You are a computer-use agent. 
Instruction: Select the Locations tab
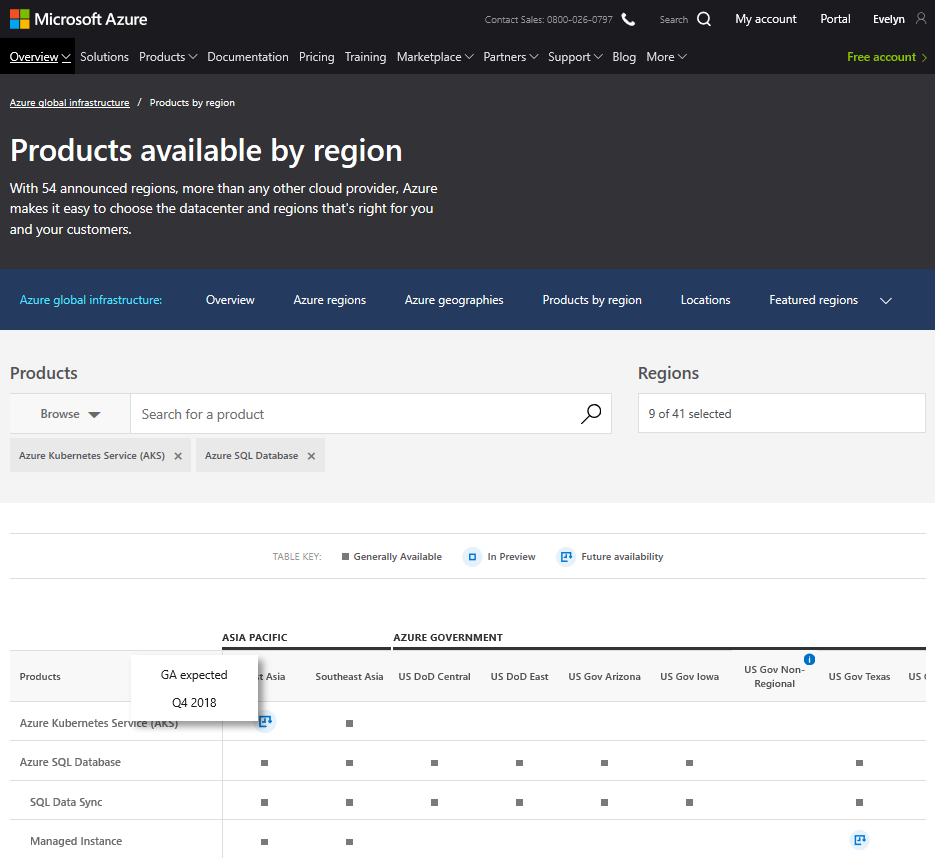[705, 300]
